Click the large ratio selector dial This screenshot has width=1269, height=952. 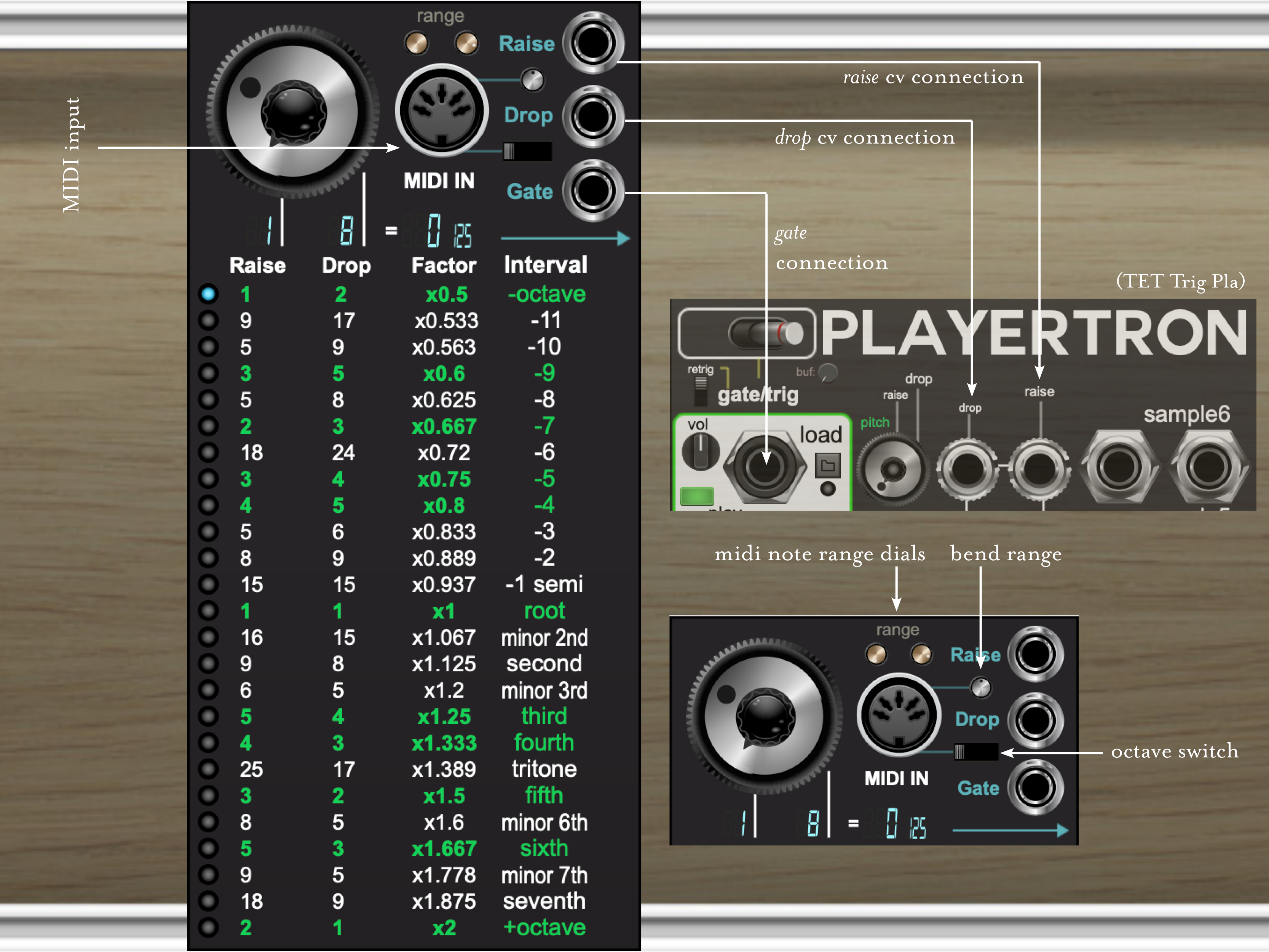pyautogui.click(x=292, y=112)
